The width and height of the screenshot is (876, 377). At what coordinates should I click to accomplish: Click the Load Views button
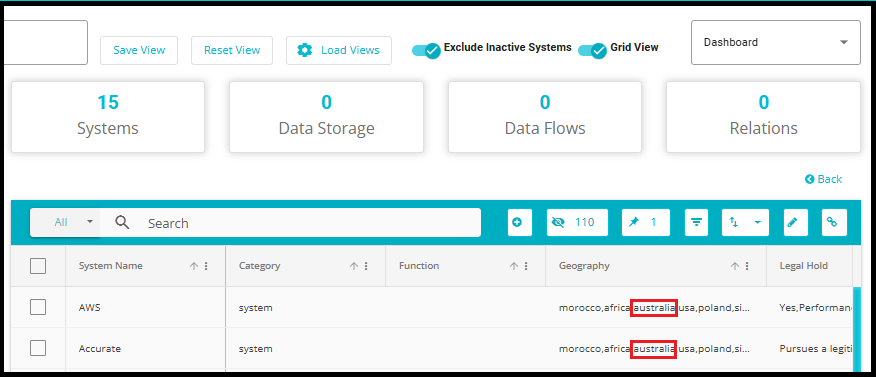tap(339, 50)
